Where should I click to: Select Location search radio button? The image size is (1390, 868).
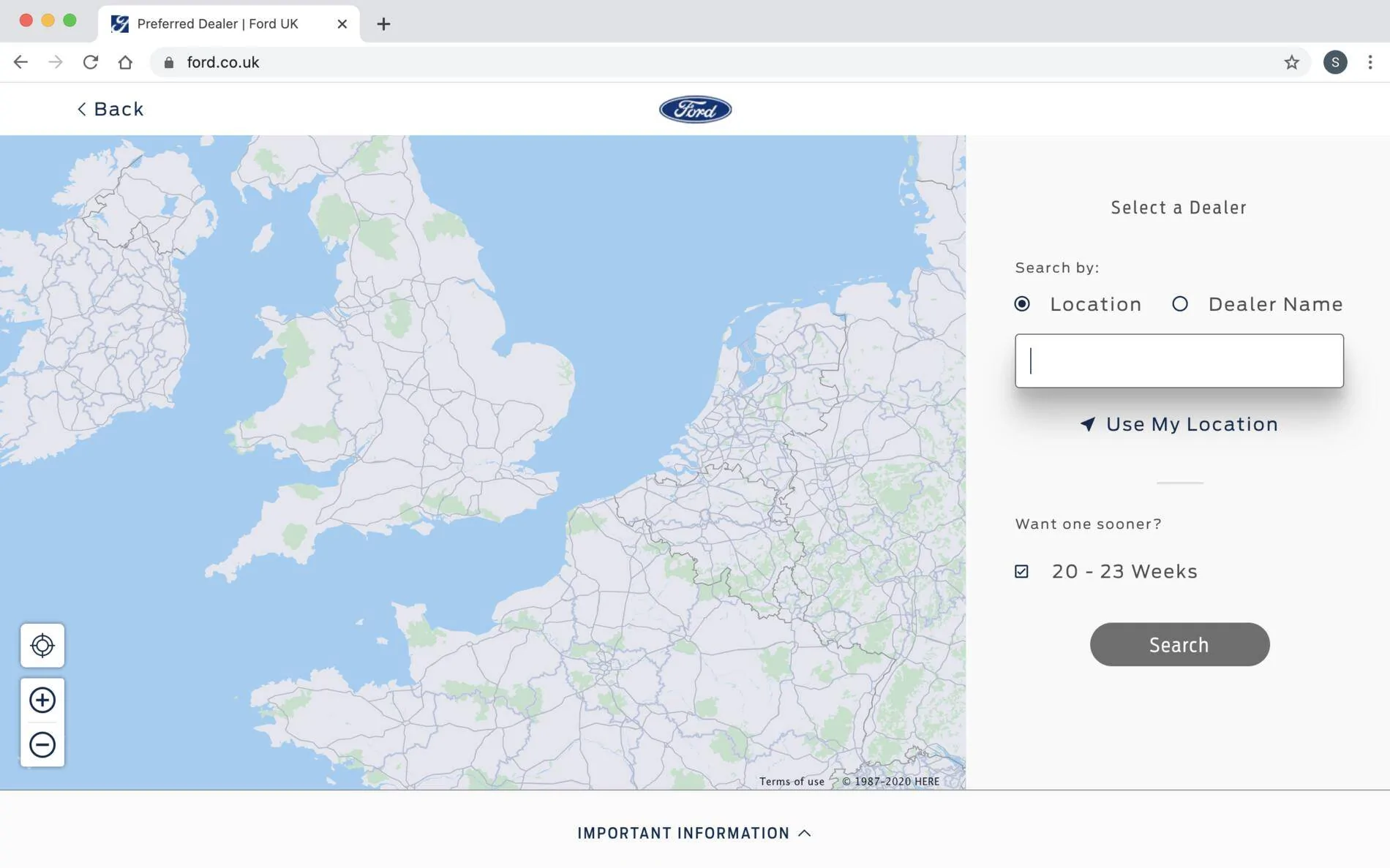click(1022, 304)
